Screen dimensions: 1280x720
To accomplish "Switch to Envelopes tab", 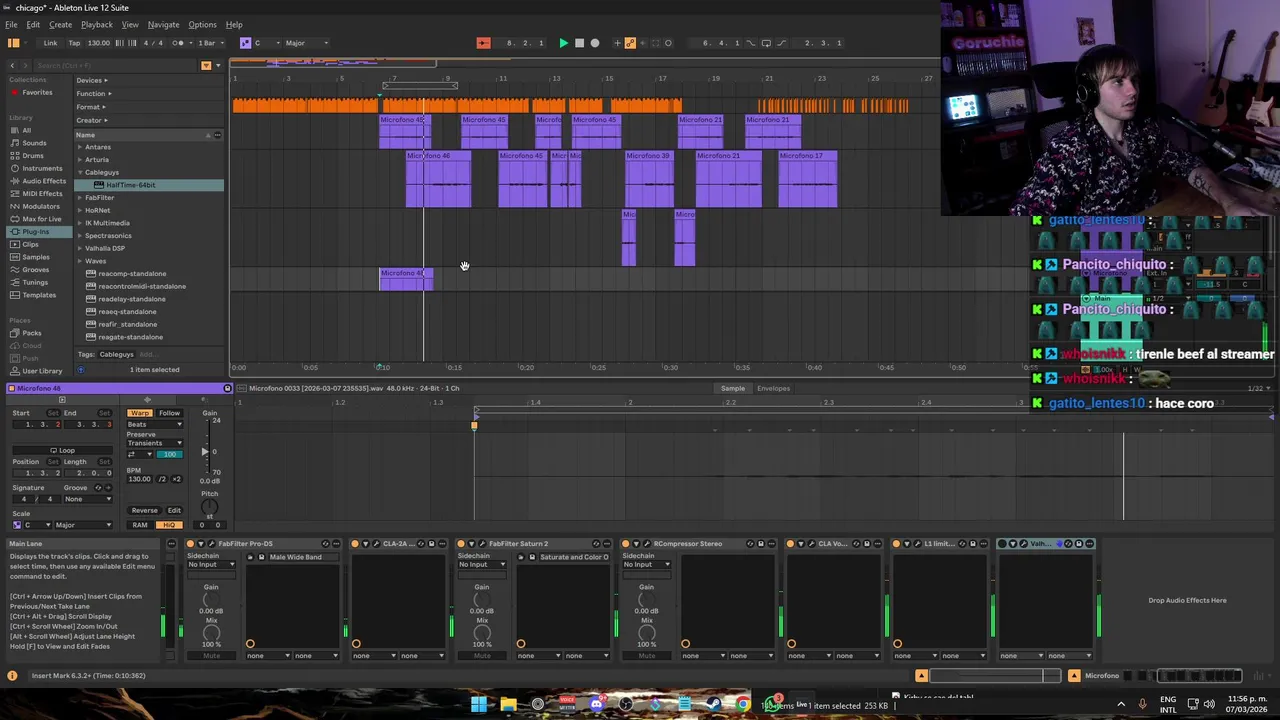I will click(773, 388).
